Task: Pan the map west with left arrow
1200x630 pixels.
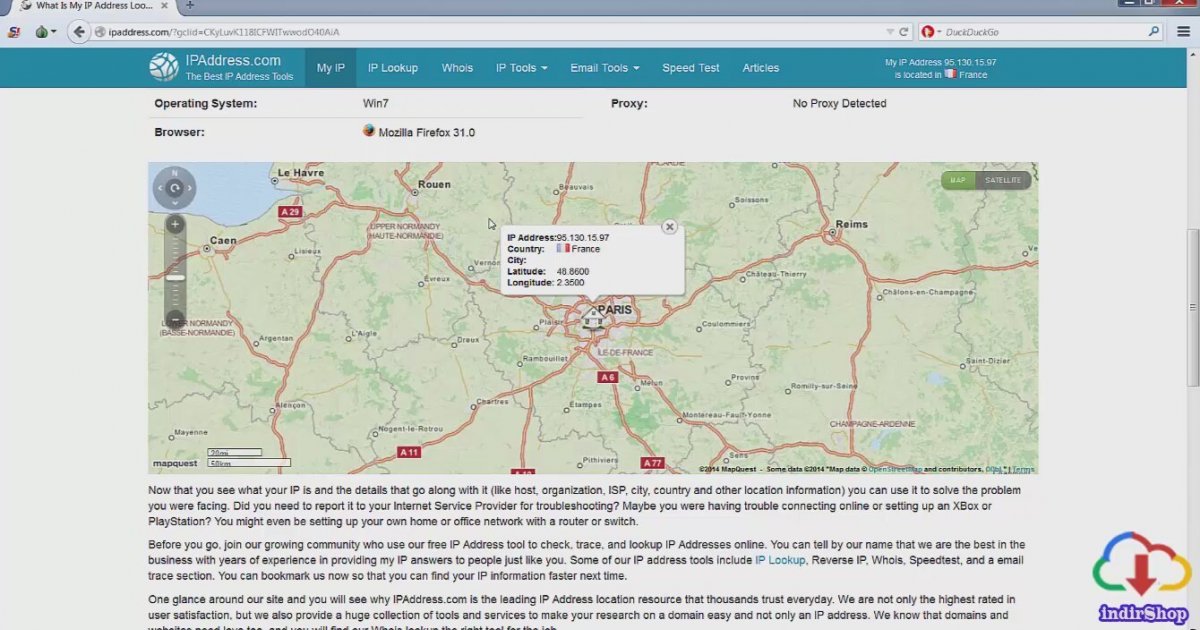Action: coord(158,188)
